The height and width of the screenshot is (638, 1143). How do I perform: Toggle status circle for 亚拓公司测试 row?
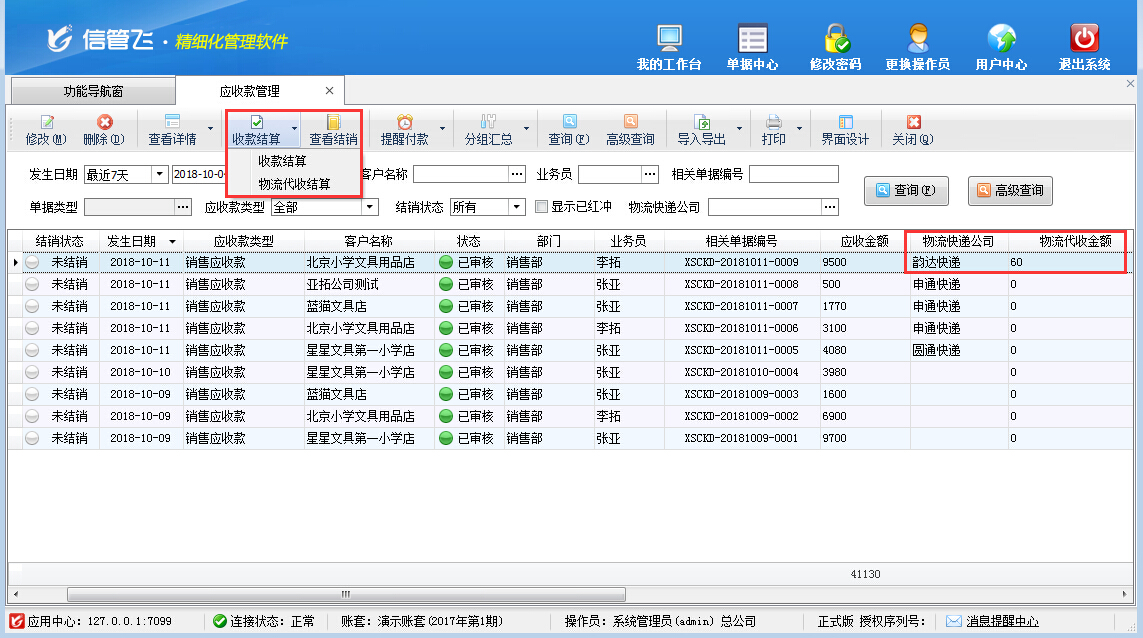click(32, 284)
